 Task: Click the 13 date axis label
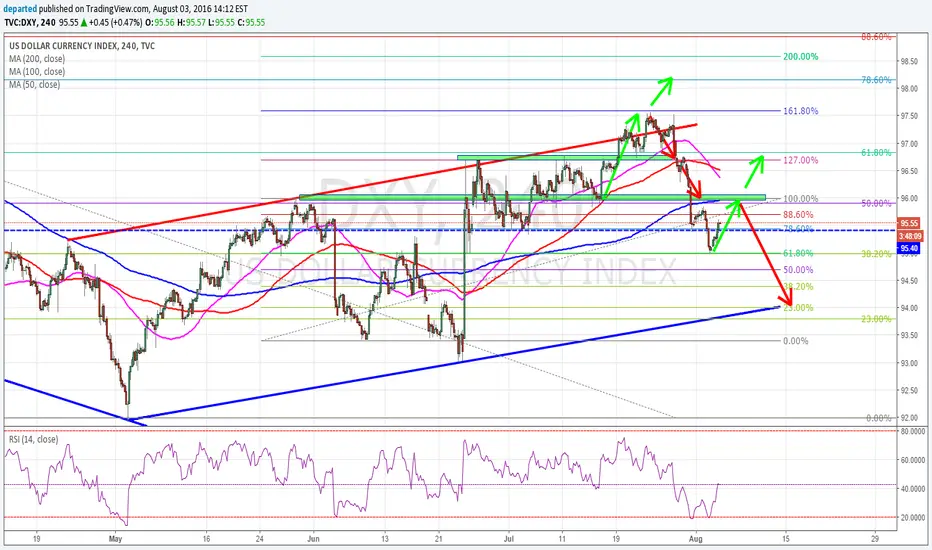pos(385,539)
